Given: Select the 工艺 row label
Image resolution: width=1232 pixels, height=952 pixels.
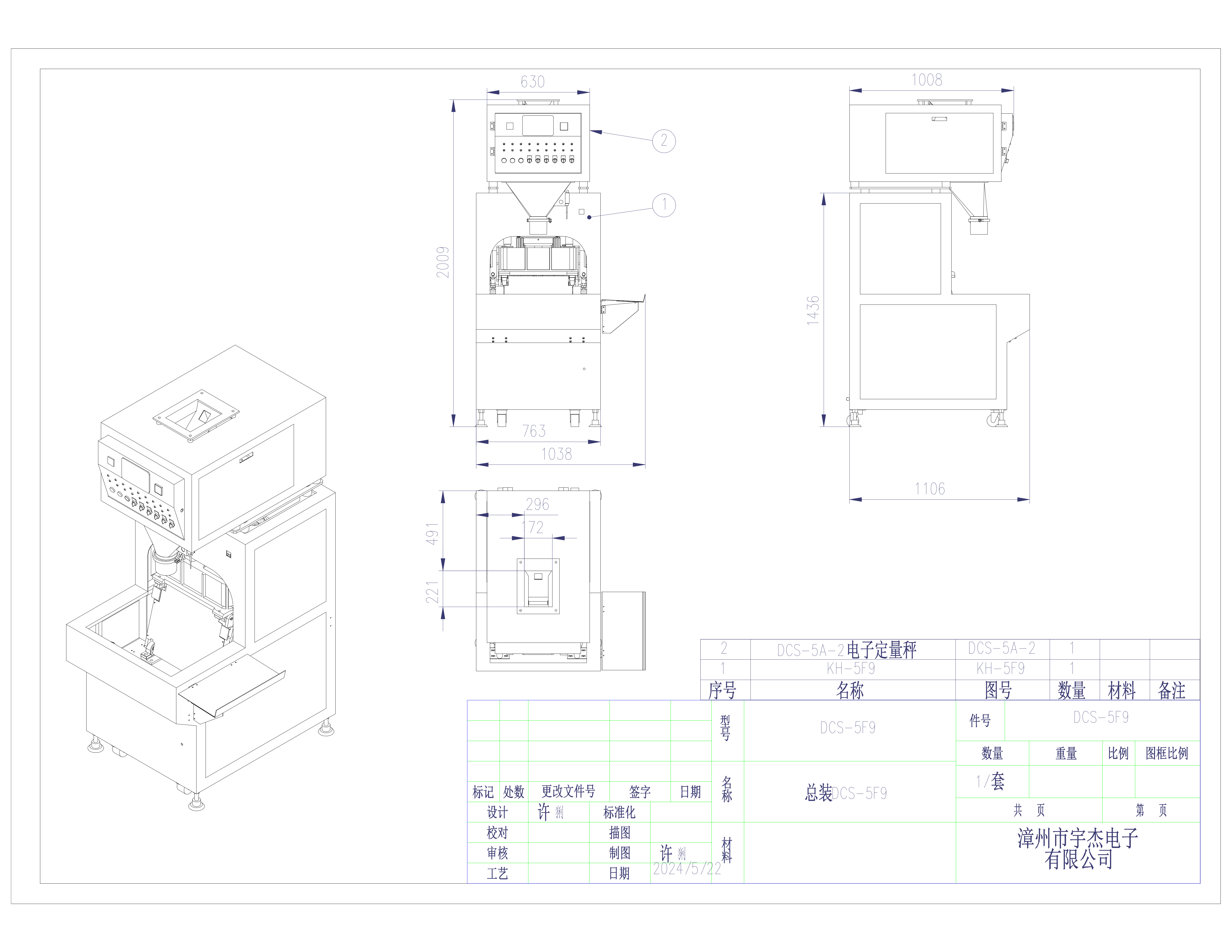Looking at the screenshot, I should [497, 874].
